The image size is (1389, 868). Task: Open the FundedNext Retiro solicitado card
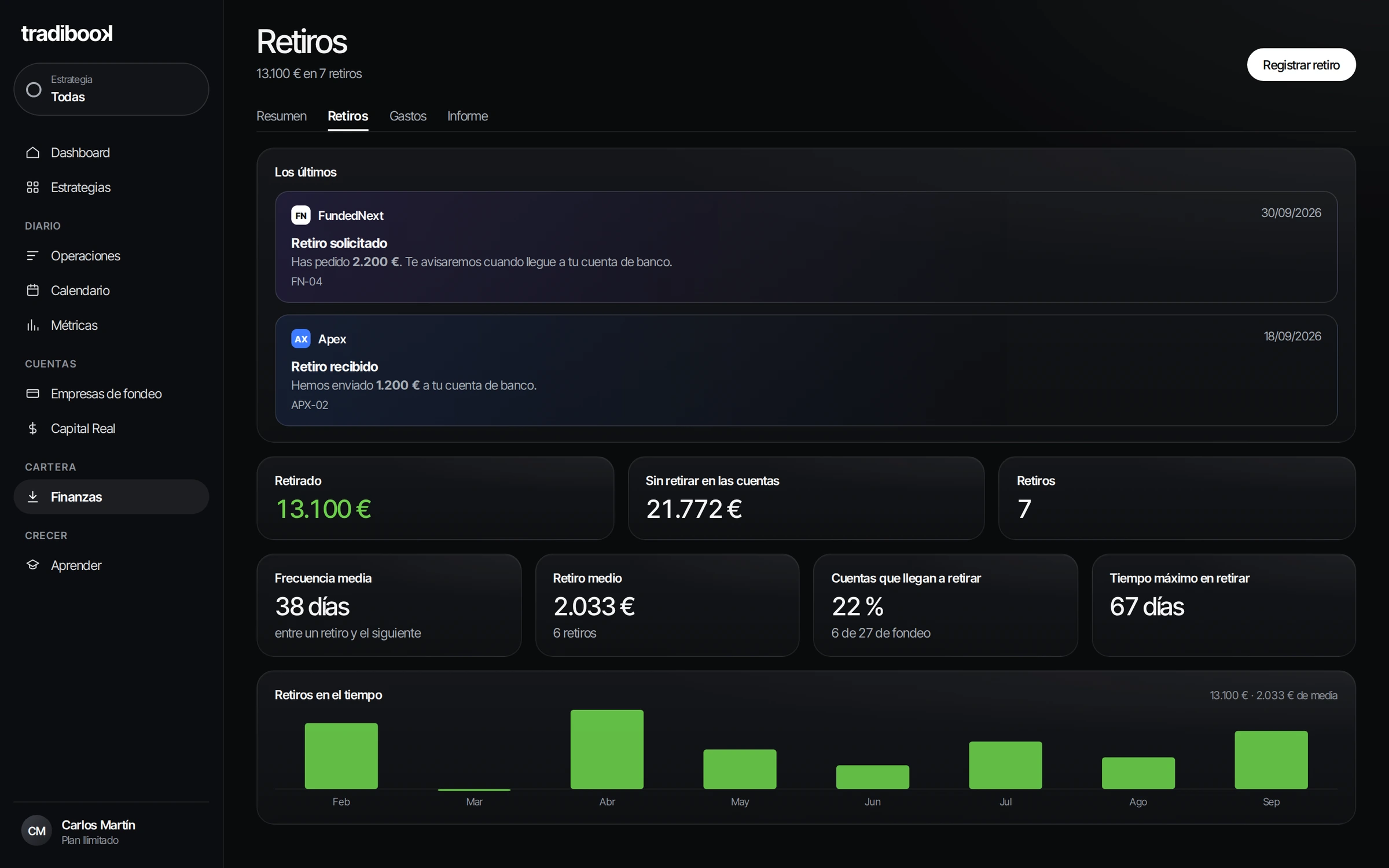point(806,247)
